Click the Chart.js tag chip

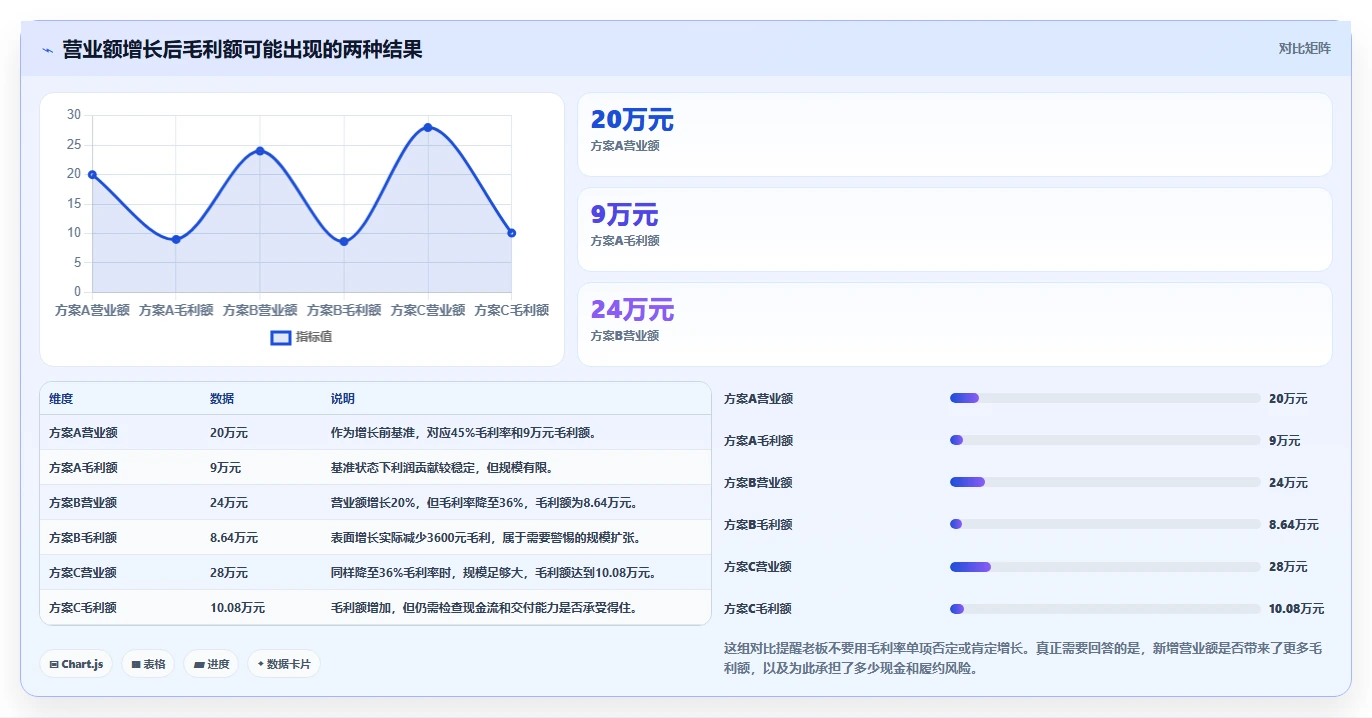point(76,664)
